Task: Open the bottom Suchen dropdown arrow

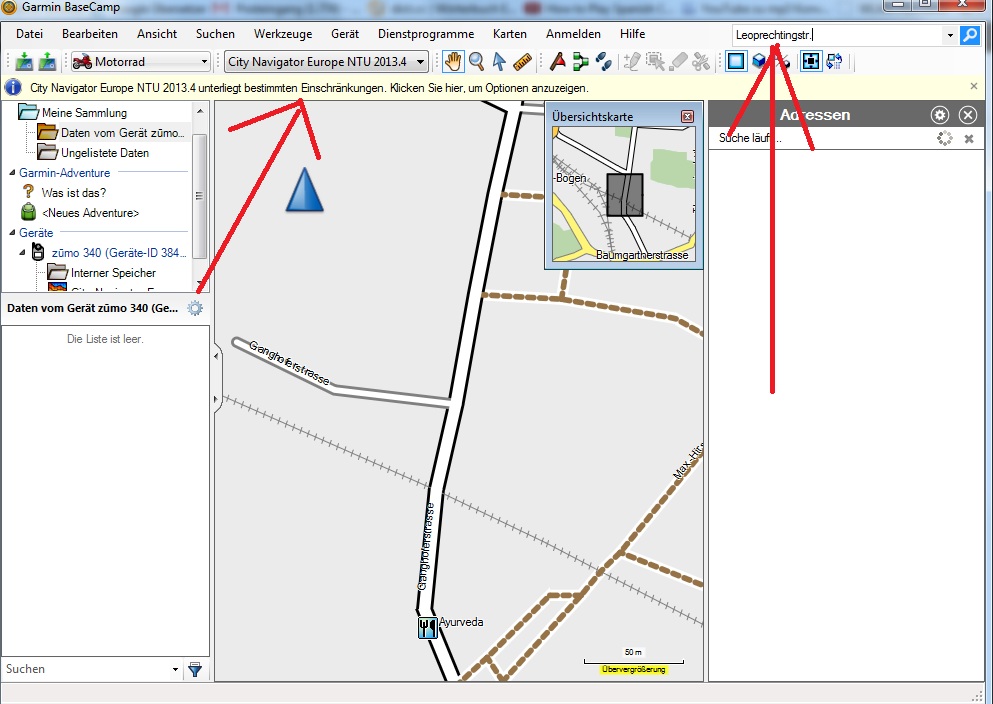Action: click(x=175, y=669)
